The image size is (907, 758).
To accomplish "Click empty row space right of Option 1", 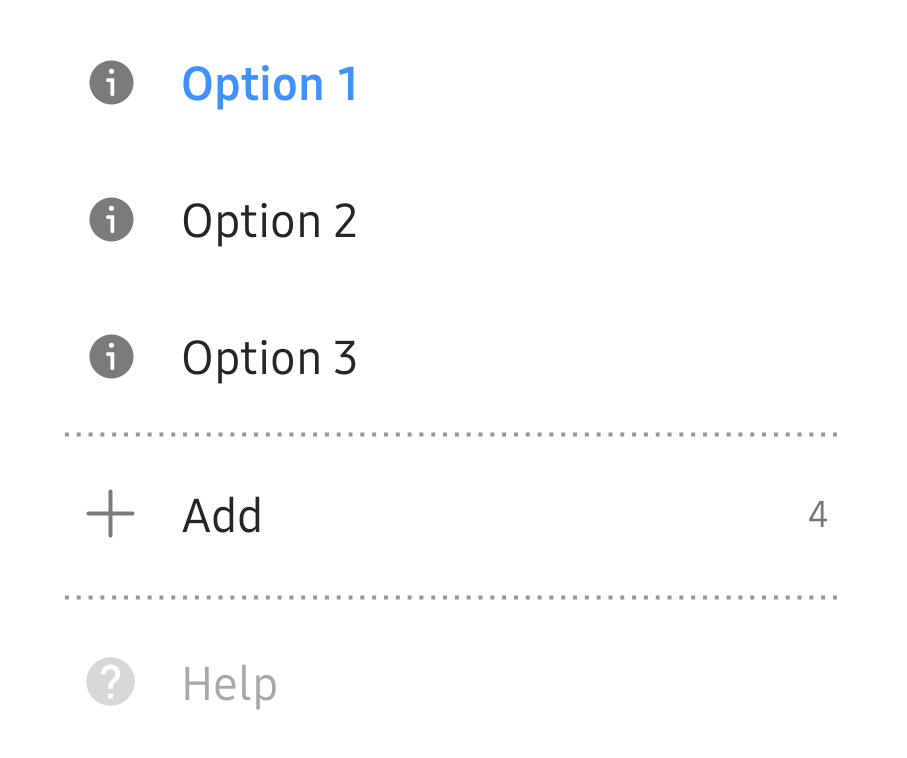I will (x=600, y=84).
